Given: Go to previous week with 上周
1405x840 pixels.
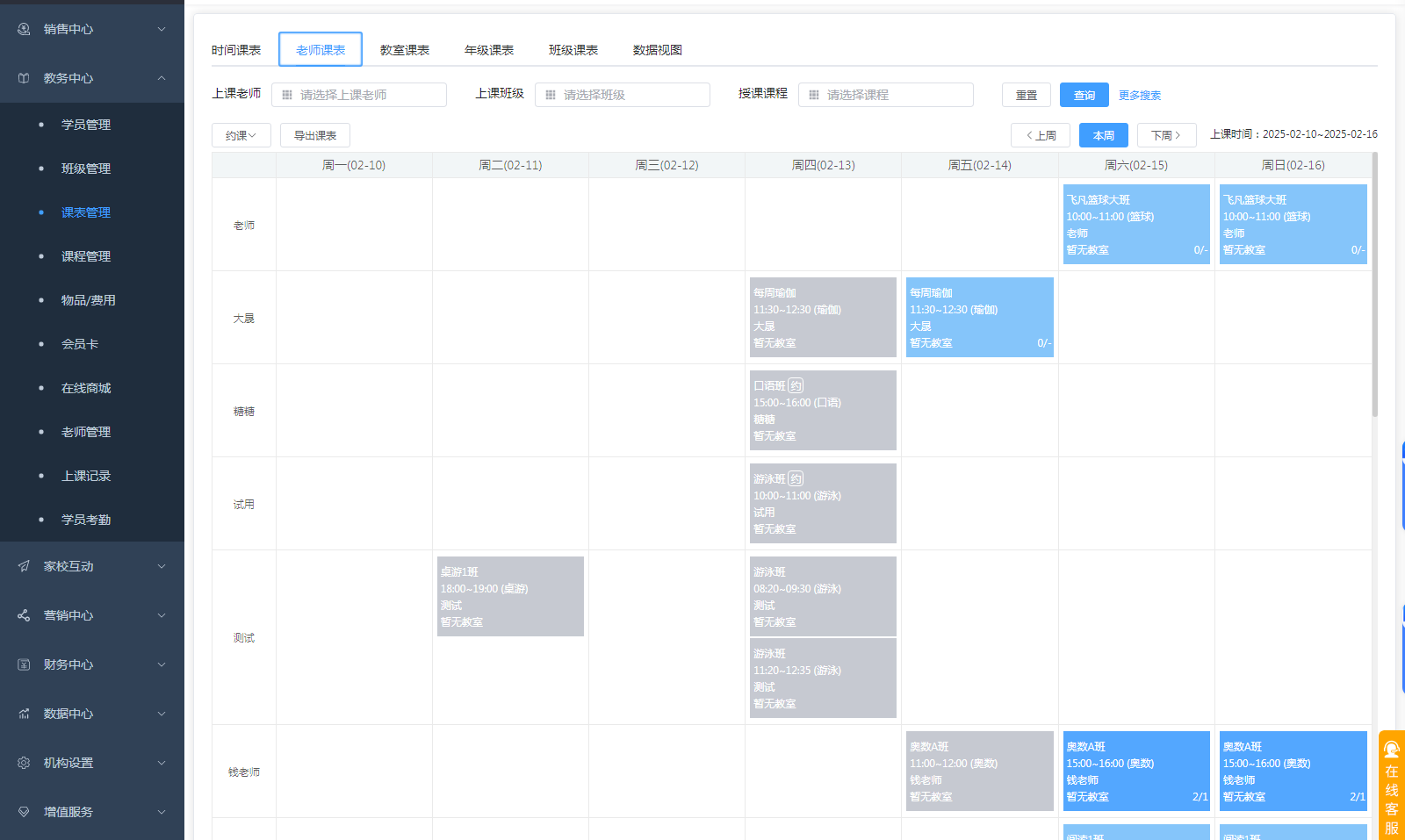Looking at the screenshot, I should click(1041, 135).
